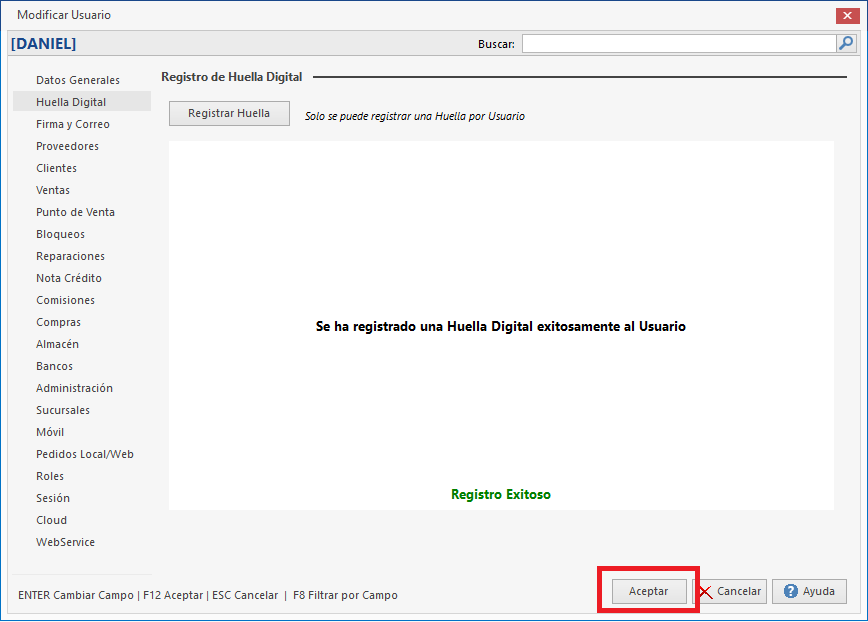Click the Registro de Huella Digital heading
This screenshot has height=622, width=868.
pyautogui.click(x=232, y=77)
